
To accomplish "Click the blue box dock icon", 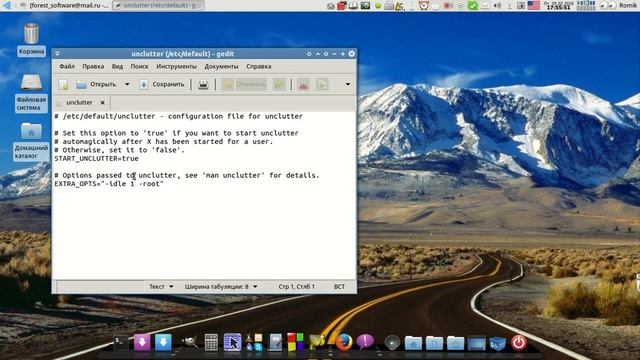I will (x=498, y=343).
